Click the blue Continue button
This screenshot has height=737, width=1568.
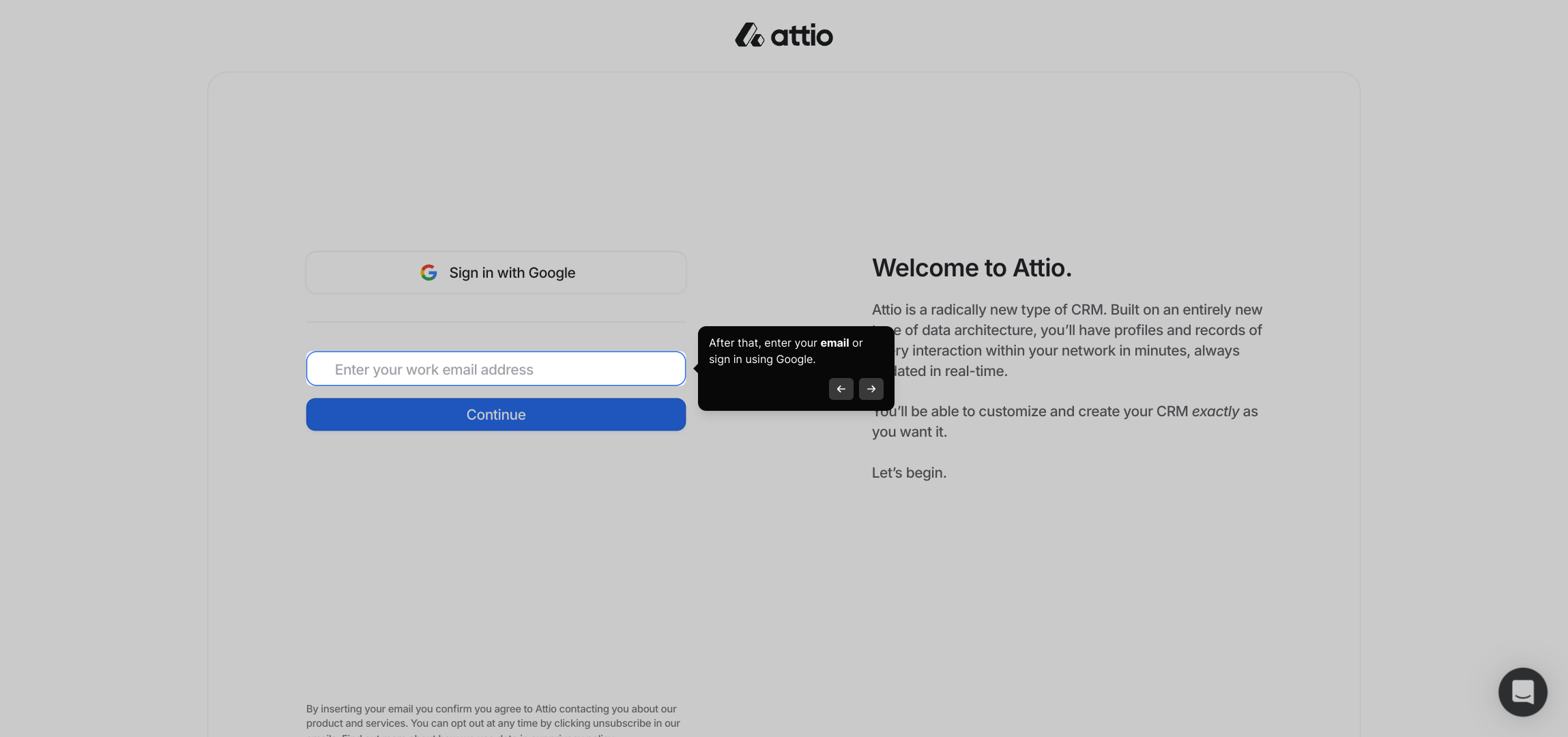[x=496, y=414]
